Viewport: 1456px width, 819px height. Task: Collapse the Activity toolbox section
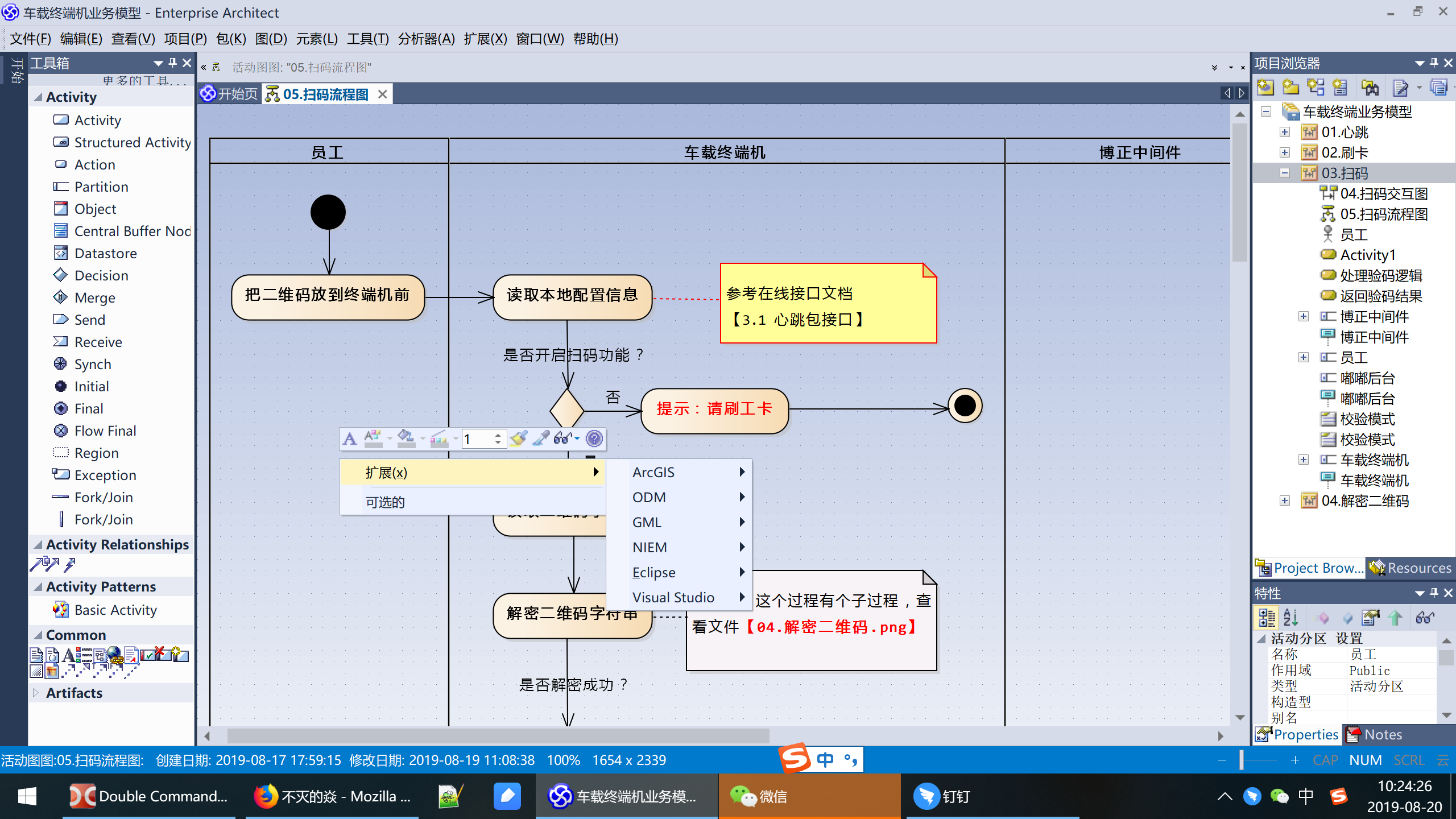point(38,97)
